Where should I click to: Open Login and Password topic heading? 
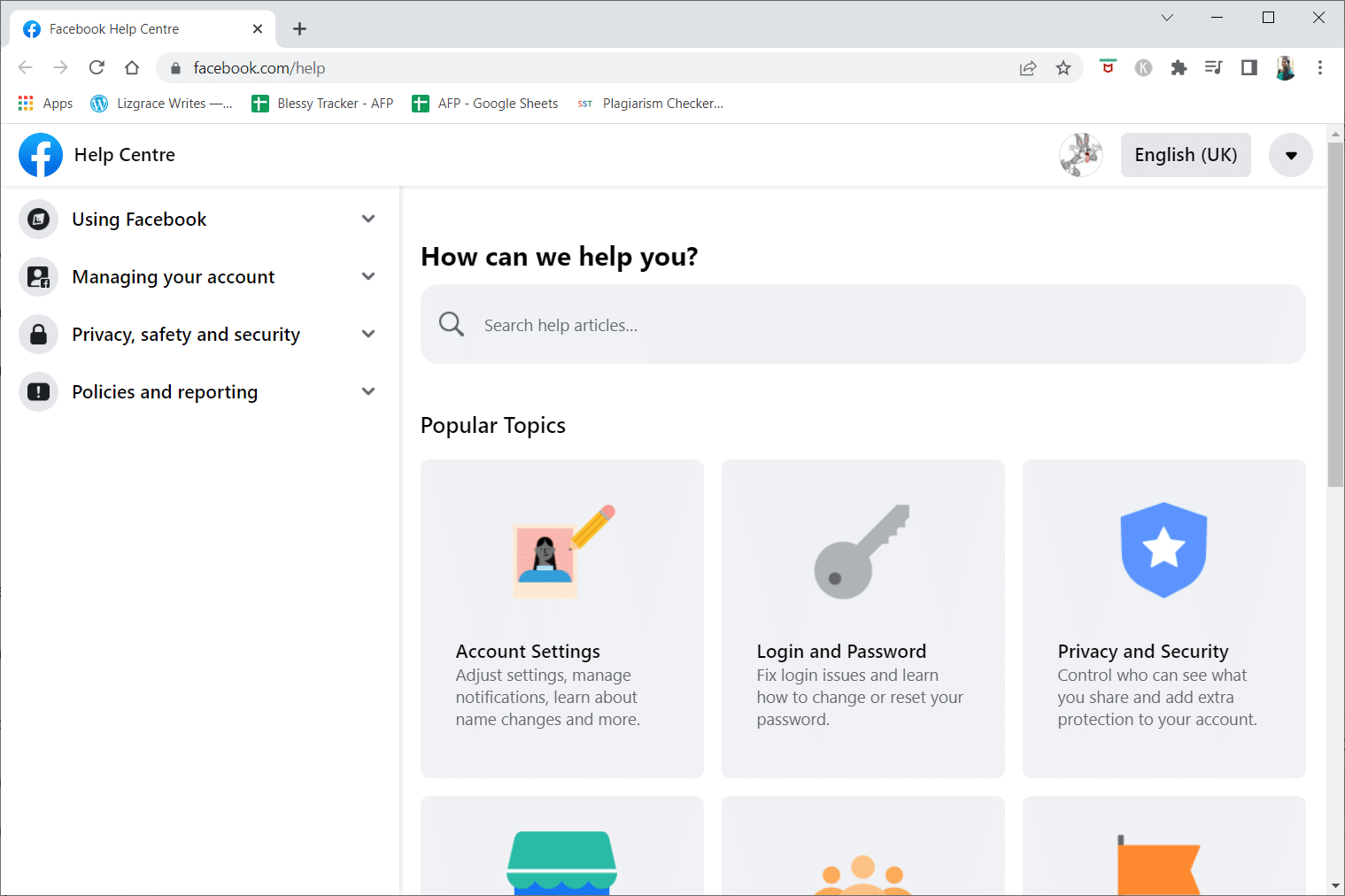[x=841, y=652]
